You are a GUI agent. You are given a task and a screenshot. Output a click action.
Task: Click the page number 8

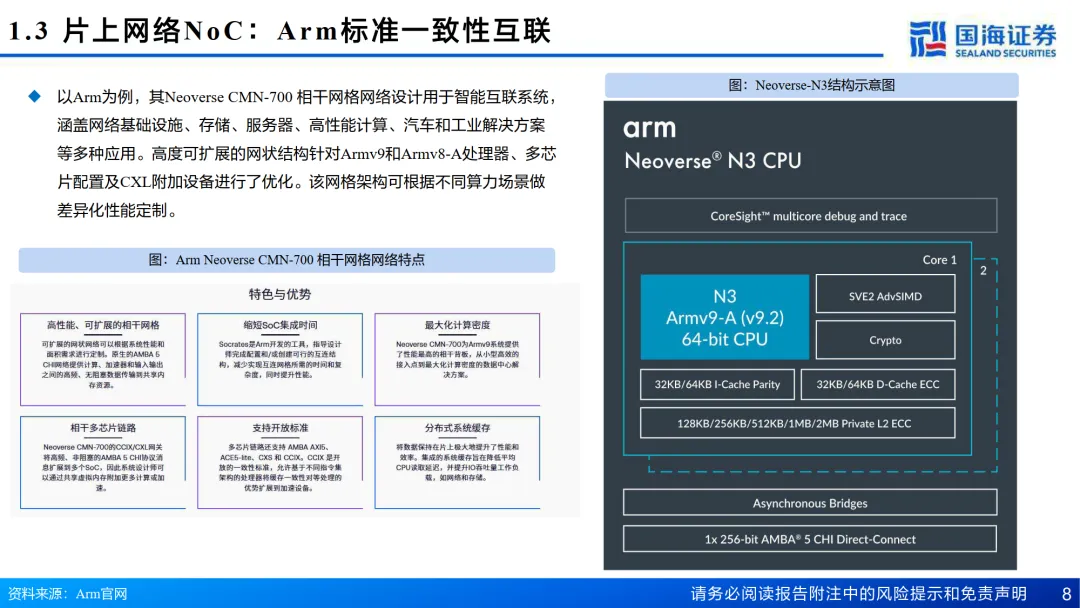(1066, 594)
